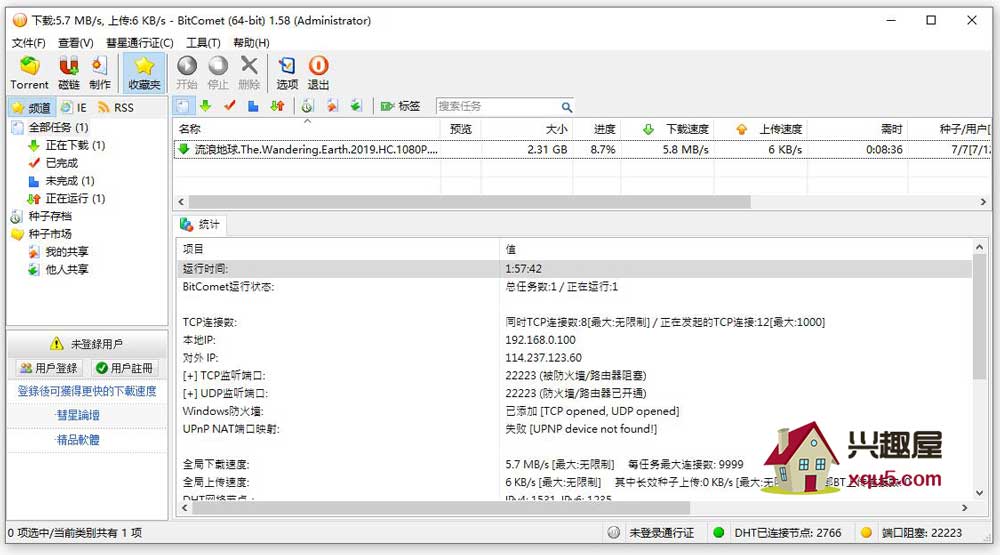Click the 用户註冊 register button

tap(124, 368)
